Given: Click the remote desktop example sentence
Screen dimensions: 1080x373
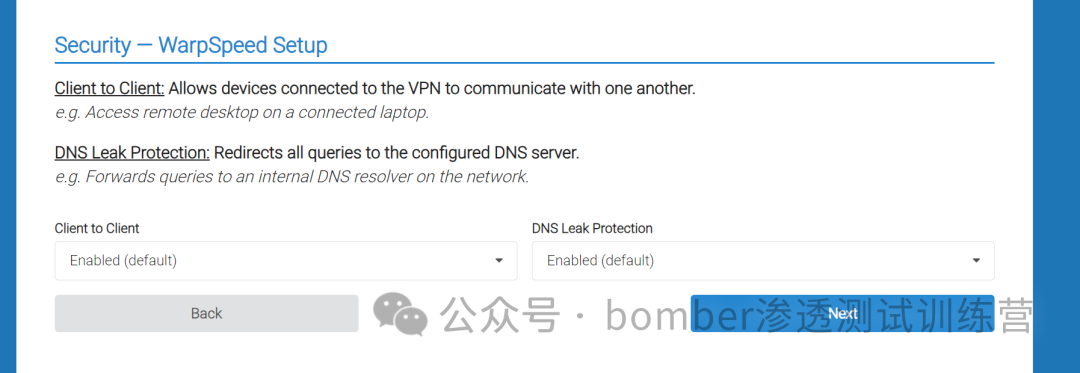Looking at the screenshot, I should [242, 112].
